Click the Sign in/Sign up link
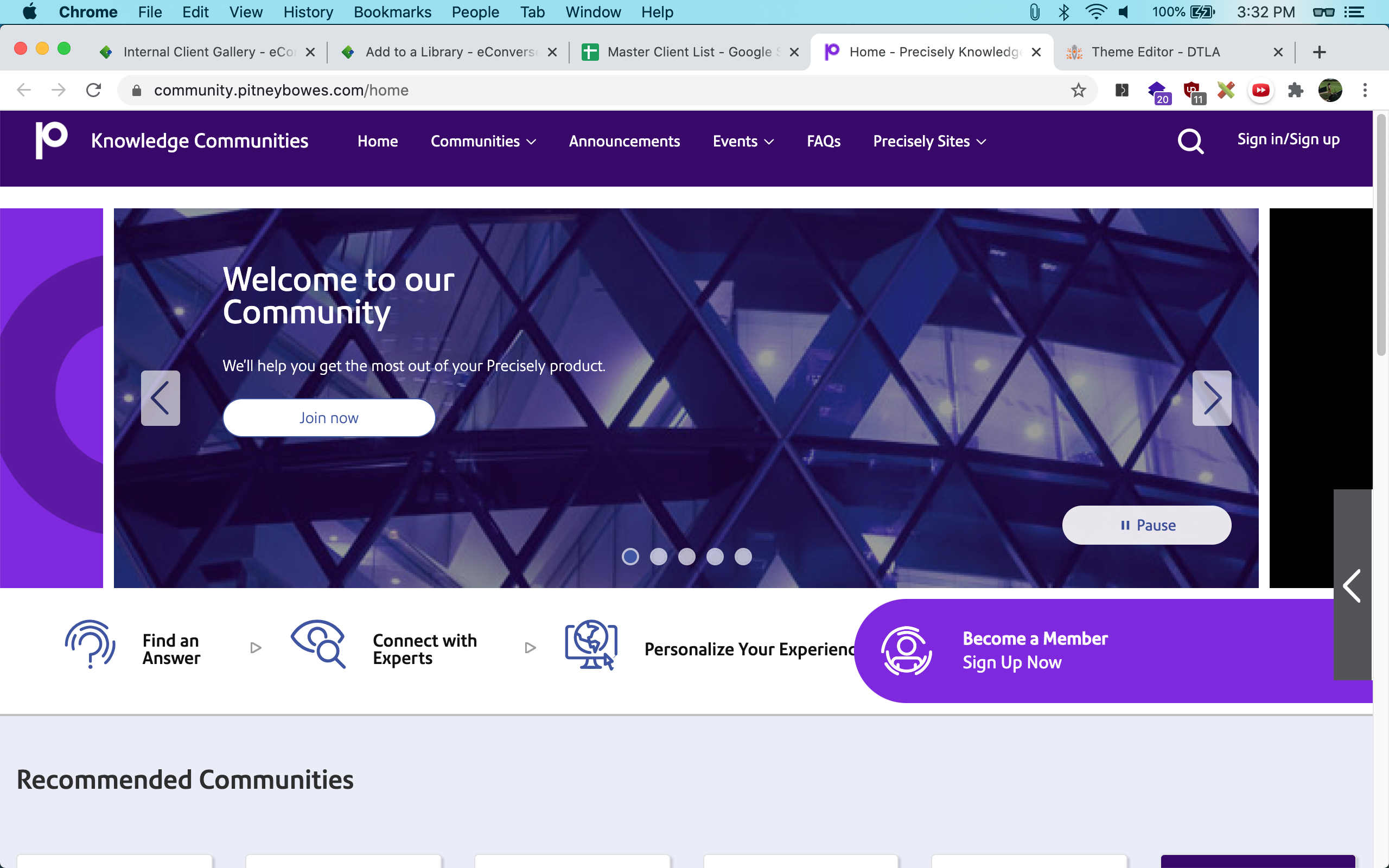 pos(1288,139)
